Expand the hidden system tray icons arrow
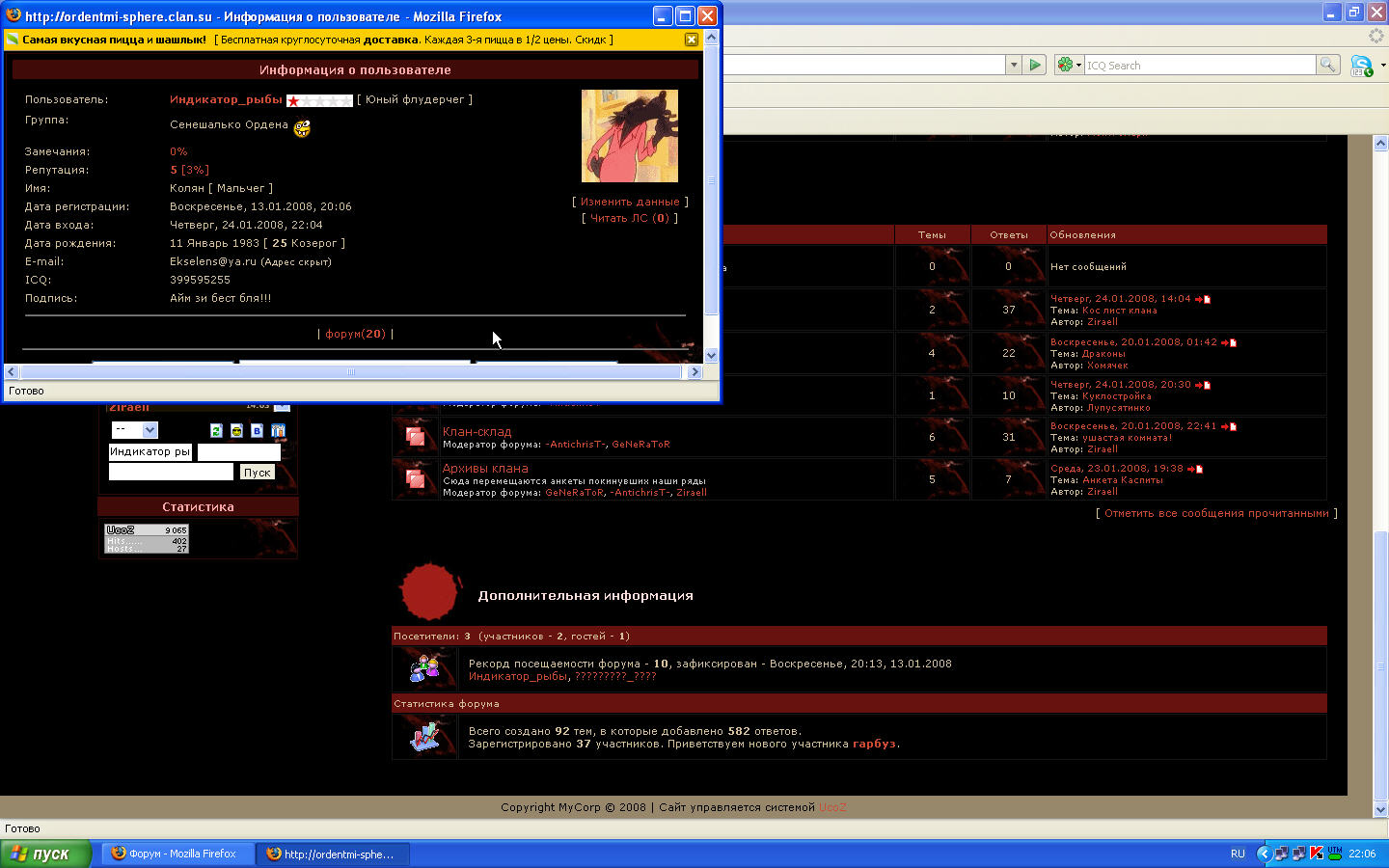1389x868 pixels. pos(1264,854)
